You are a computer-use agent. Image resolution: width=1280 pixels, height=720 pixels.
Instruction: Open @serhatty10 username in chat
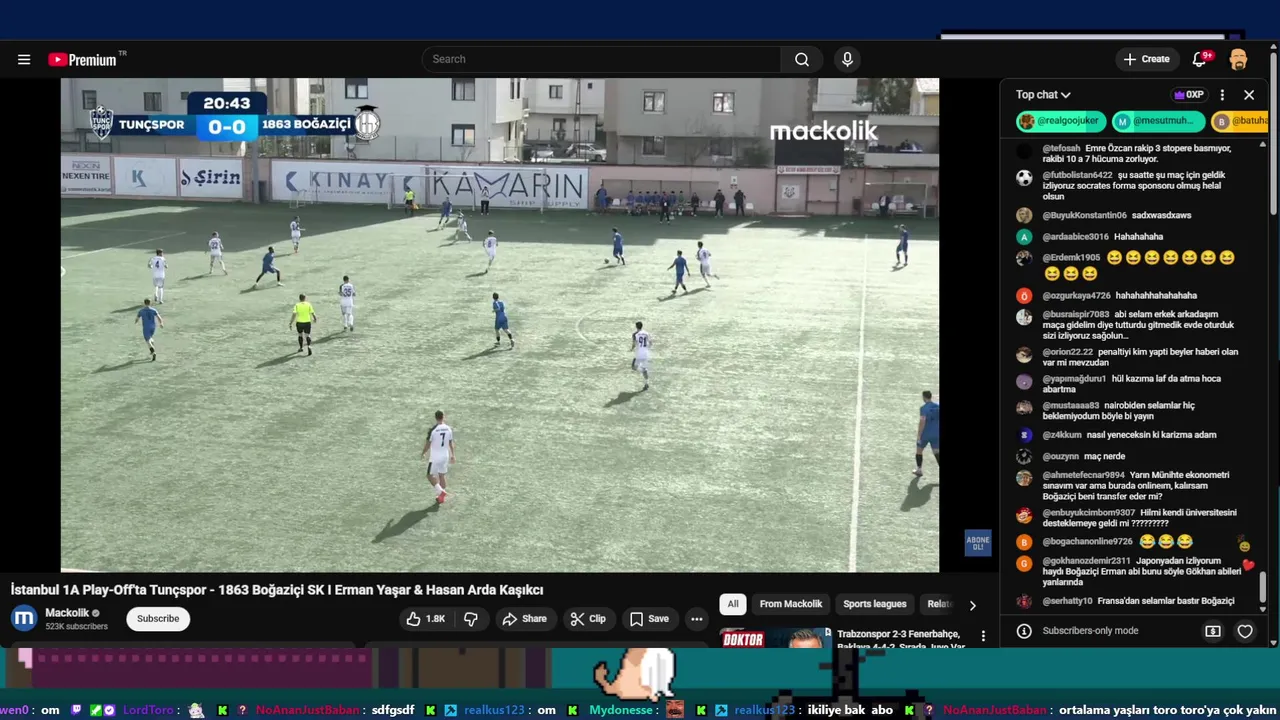pyautogui.click(x=1067, y=601)
